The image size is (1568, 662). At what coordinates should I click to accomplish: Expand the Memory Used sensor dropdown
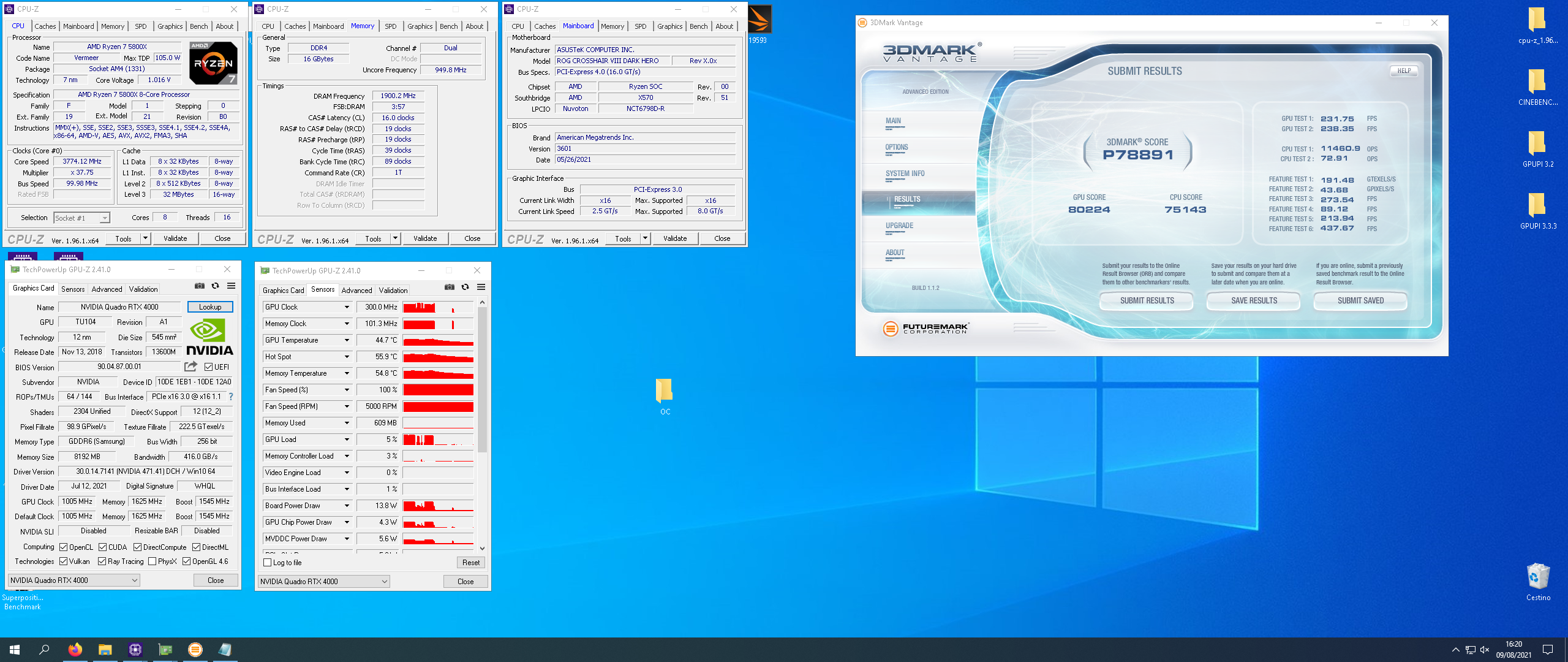click(347, 423)
